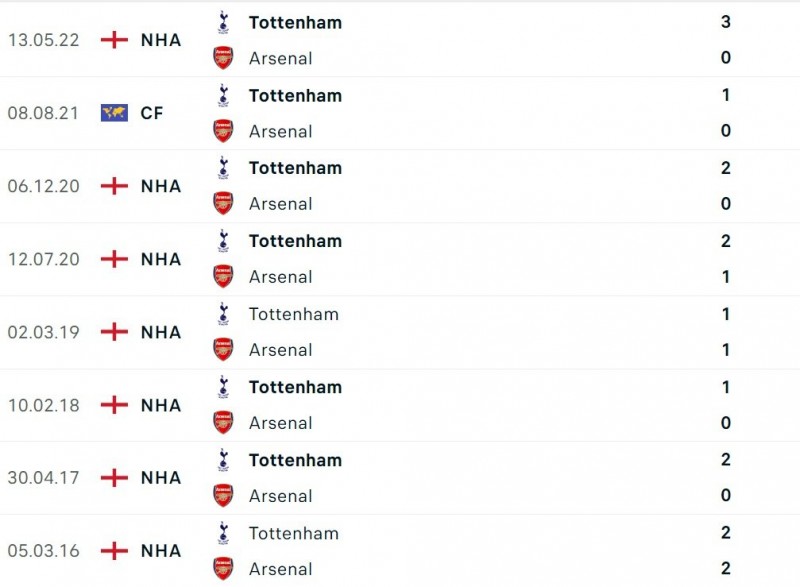Click England flag in 06.12.20 row
Viewport: 800px width, 587px height.
[x=115, y=186]
